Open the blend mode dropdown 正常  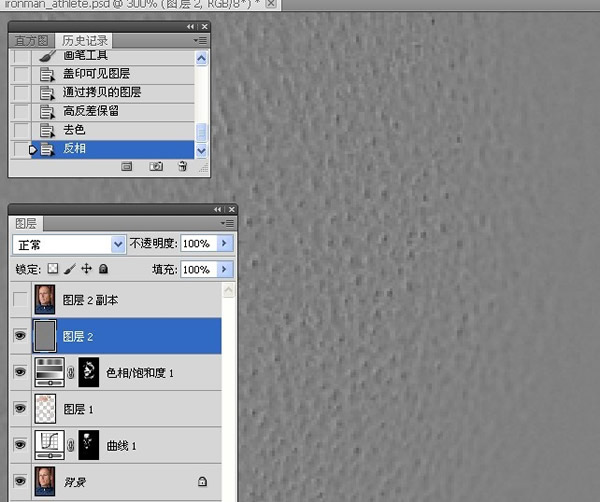click(118, 244)
